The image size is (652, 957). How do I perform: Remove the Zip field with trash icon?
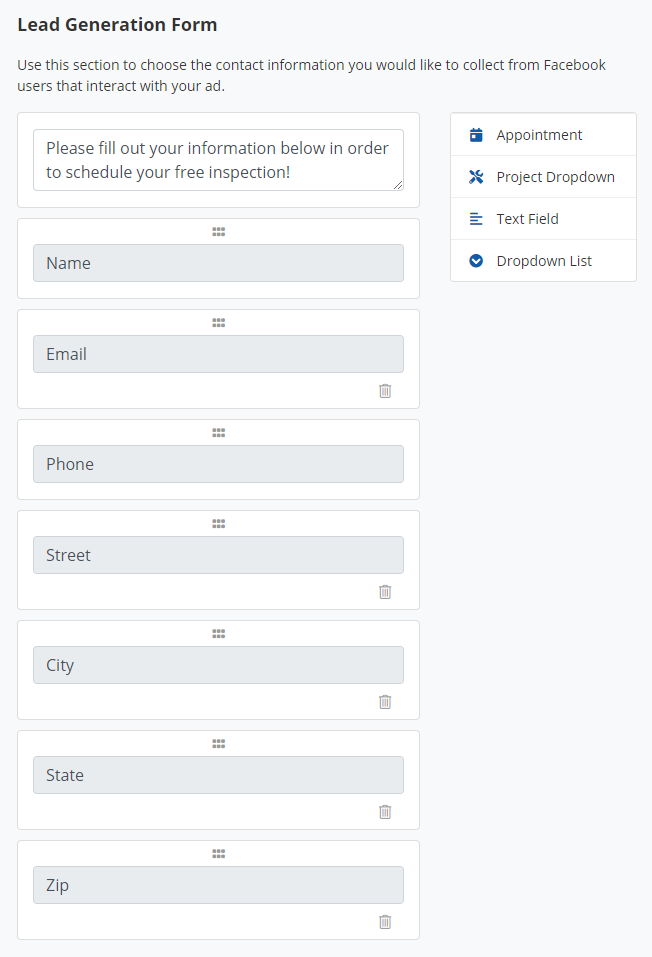coord(385,922)
